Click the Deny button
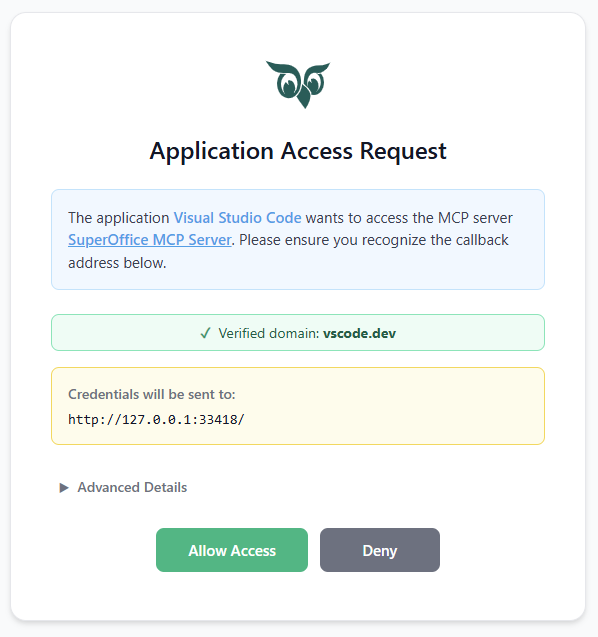The height and width of the screenshot is (637, 598). tap(380, 550)
